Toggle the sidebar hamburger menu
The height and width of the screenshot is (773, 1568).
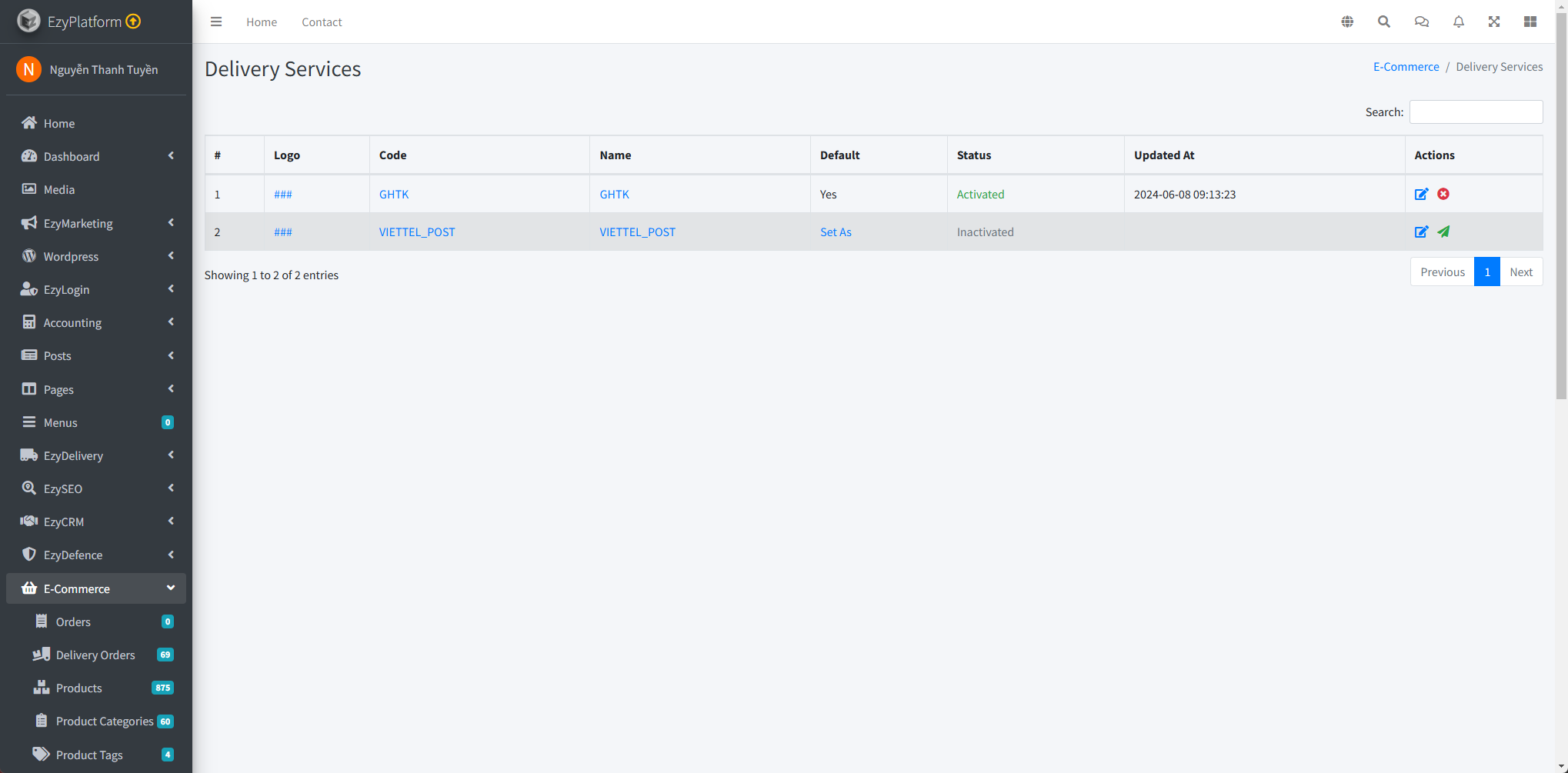pyautogui.click(x=216, y=22)
